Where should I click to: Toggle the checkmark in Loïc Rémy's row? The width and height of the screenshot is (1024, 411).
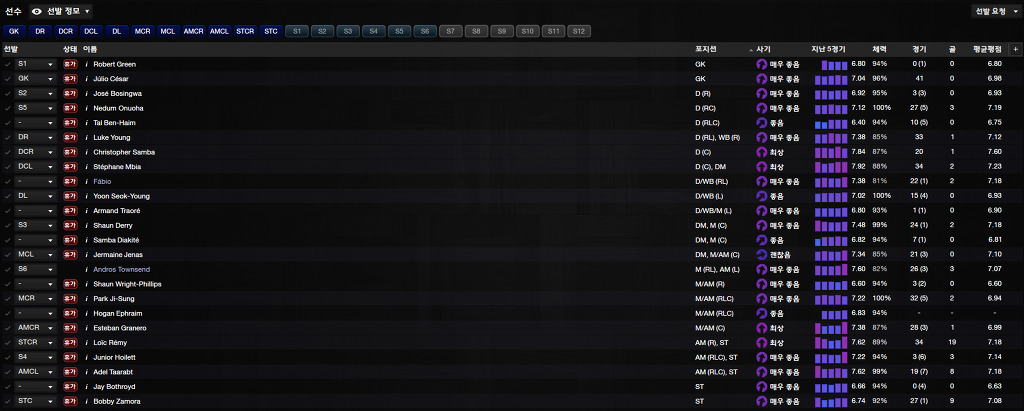(x=8, y=342)
